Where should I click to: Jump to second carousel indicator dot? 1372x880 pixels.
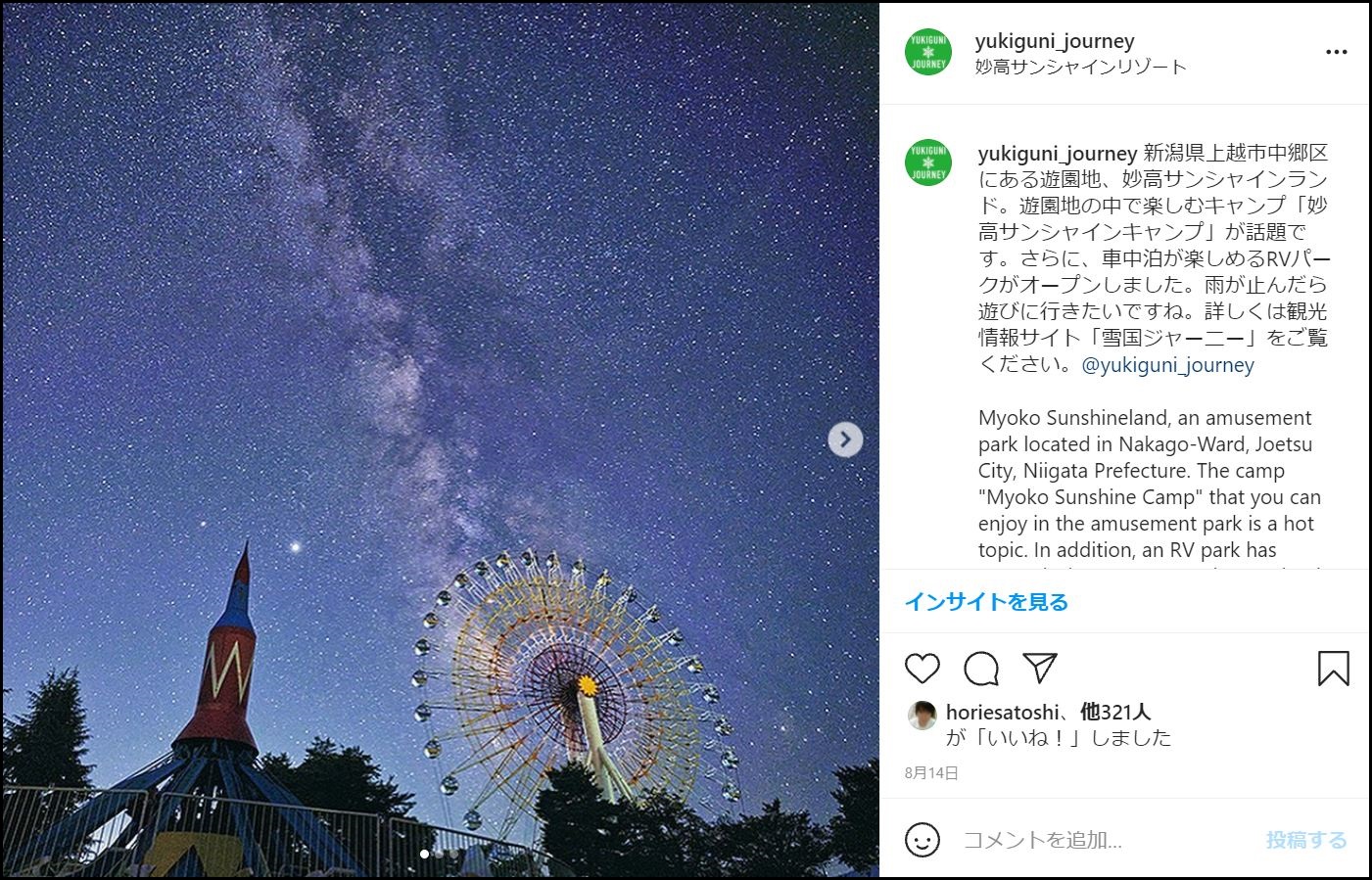439,854
